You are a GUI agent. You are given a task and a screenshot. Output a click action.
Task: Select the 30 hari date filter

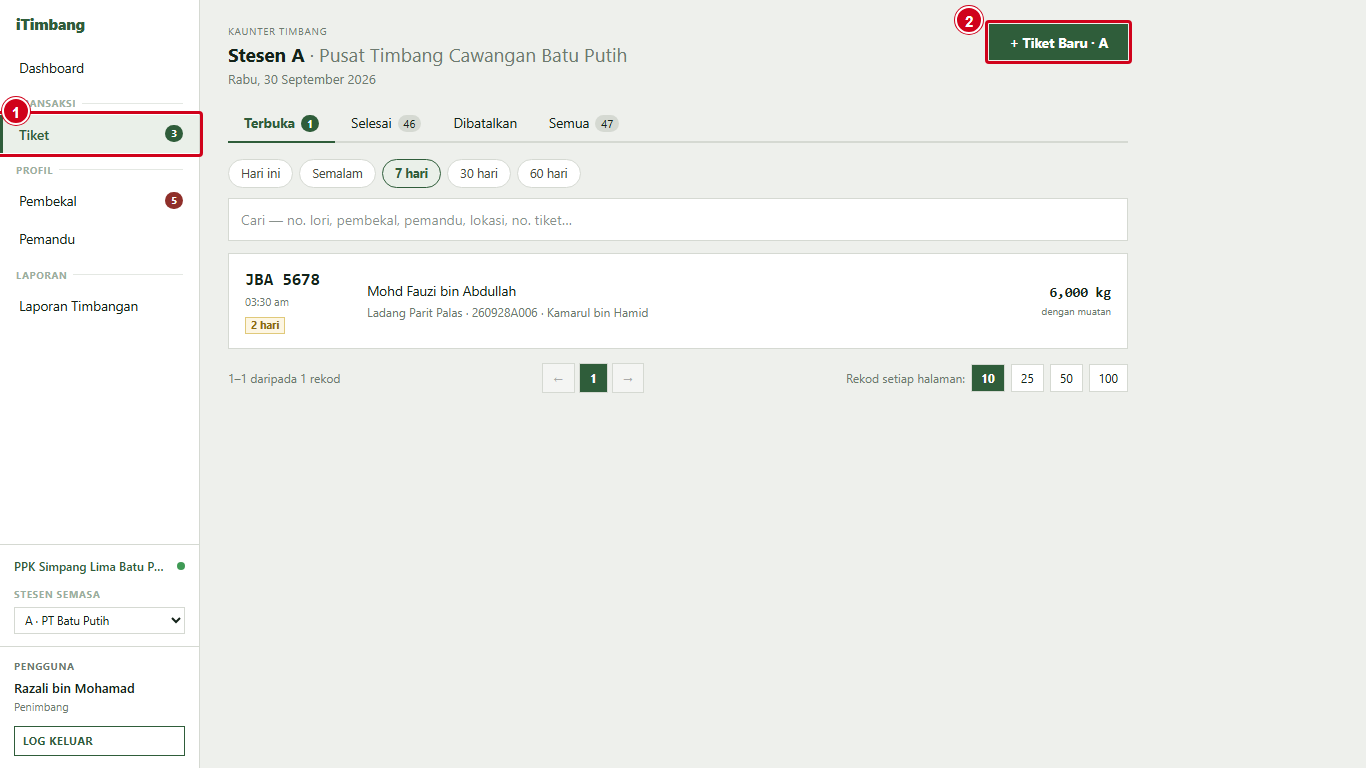(479, 173)
